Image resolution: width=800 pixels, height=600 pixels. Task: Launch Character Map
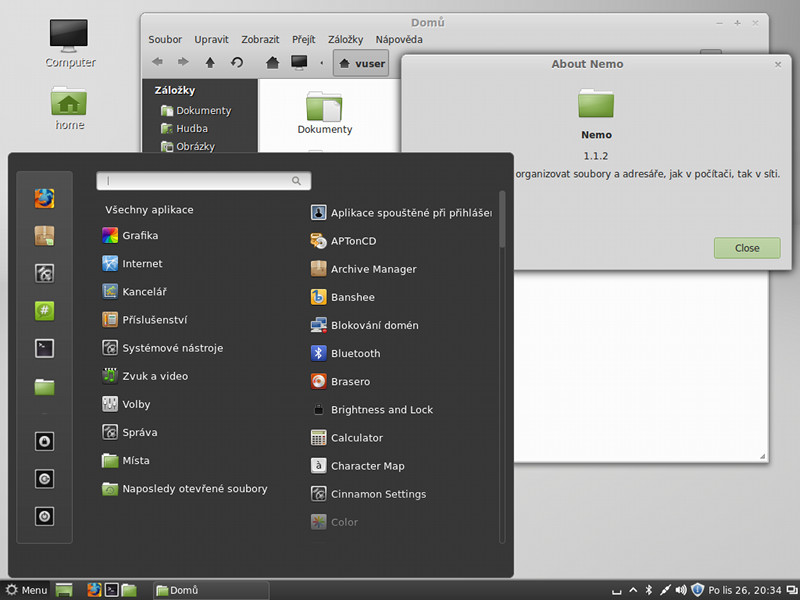pyautogui.click(x=358, y=466)
